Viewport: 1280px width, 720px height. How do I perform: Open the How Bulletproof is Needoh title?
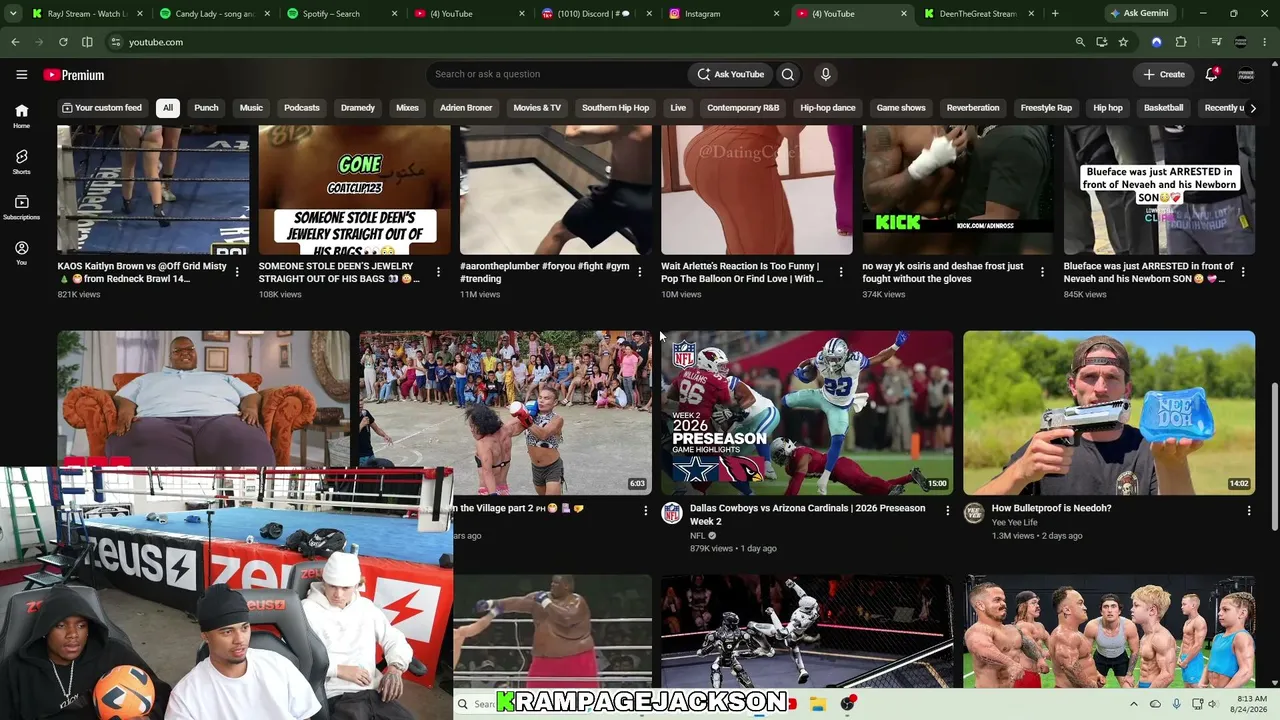pos(1051,508)
